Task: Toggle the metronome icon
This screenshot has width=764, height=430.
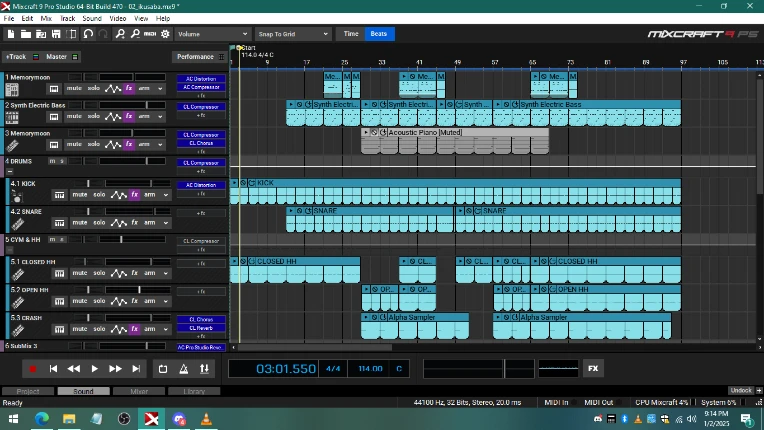Action: [184, 369]
